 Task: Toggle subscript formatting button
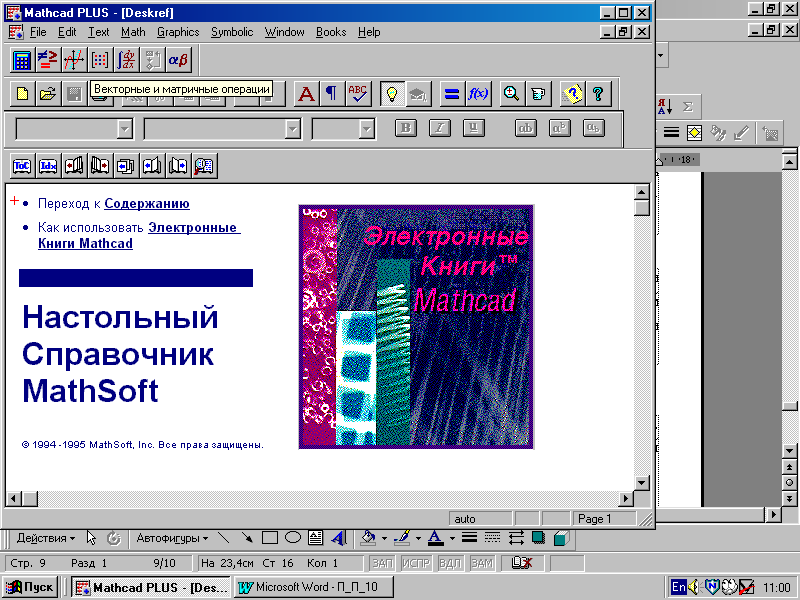593,128
